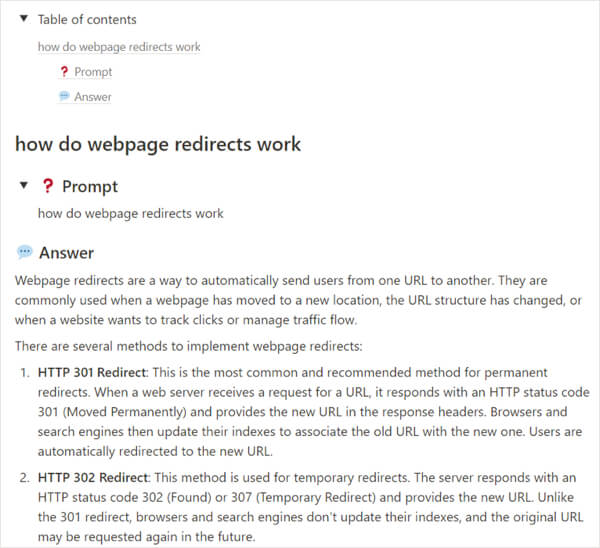
Task: Jump to Answer via table of contents link
Action: point(93,97)
